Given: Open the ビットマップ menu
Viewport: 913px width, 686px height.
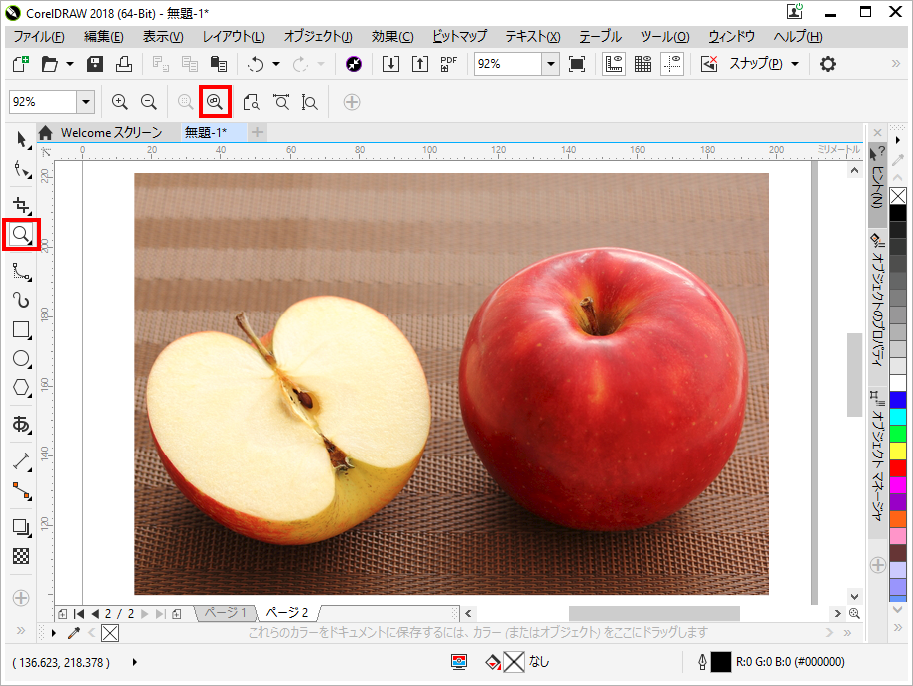Looking at the screenshot, I should (459, 37).
